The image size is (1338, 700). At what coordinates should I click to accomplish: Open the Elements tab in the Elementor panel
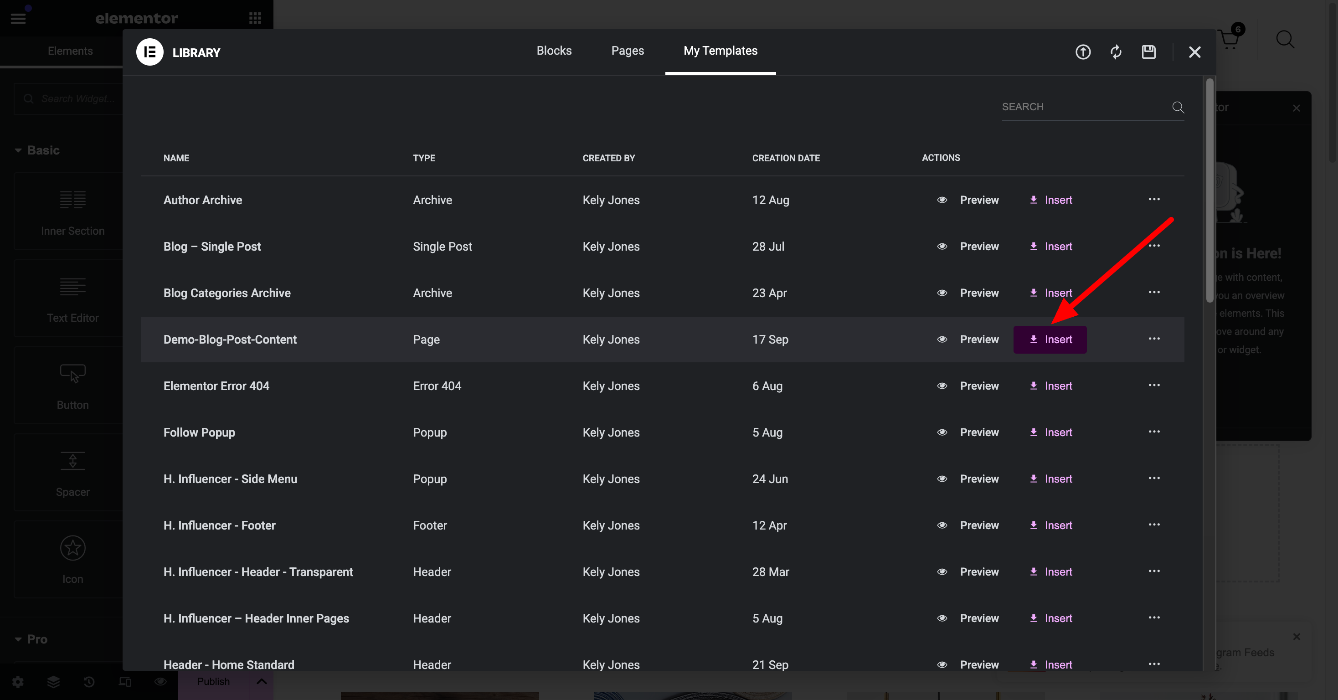click(70, 51)
